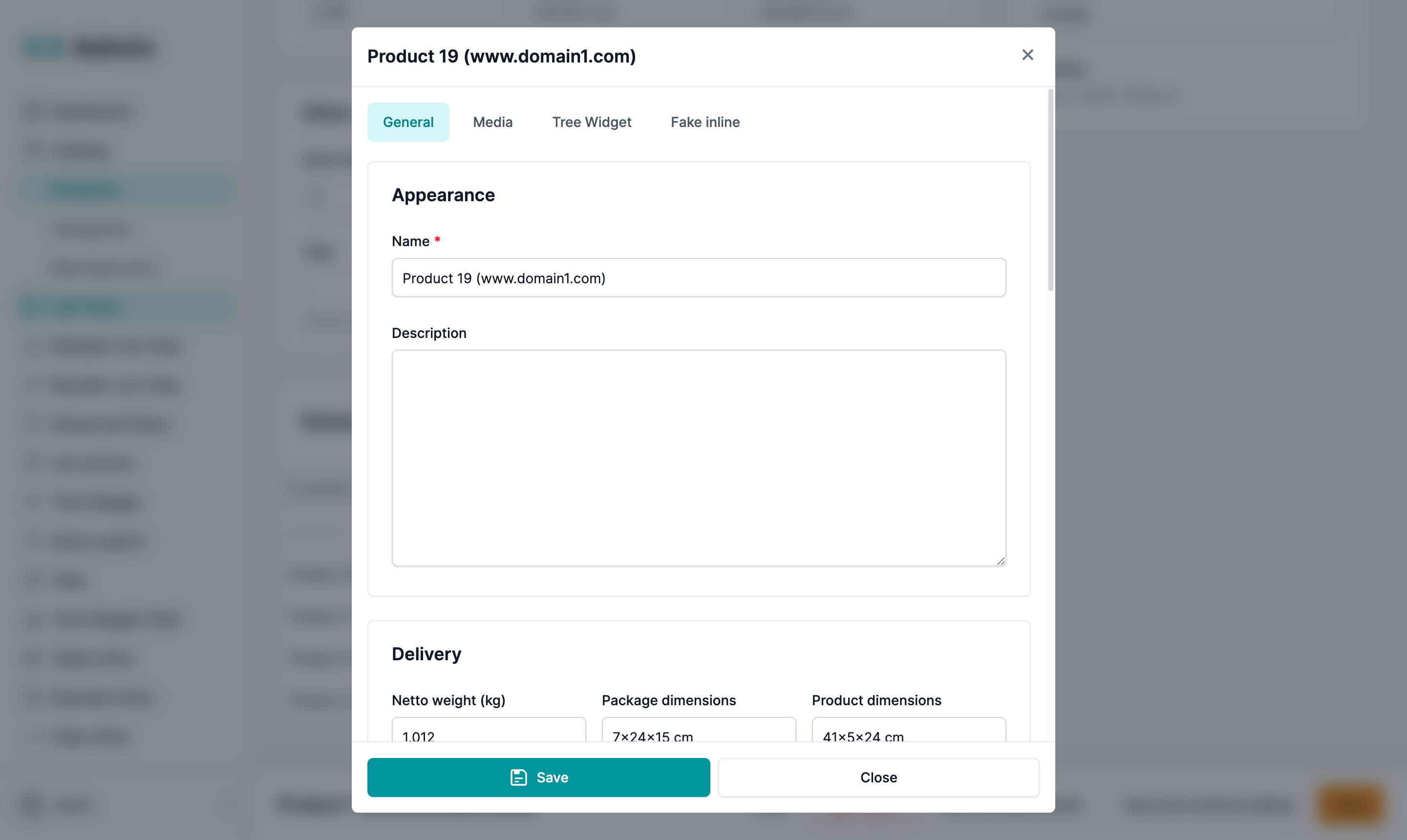
Task: Switch to the General tab
Action: (407, 122)
